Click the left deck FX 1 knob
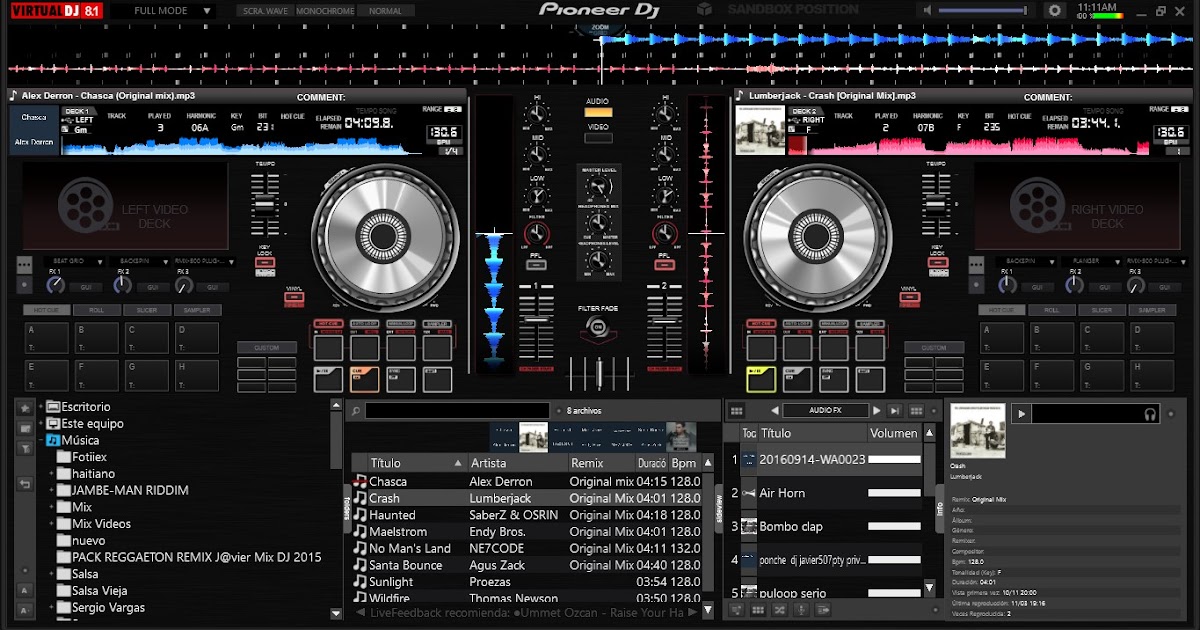1200x630 pixels. tap(55, 285)
